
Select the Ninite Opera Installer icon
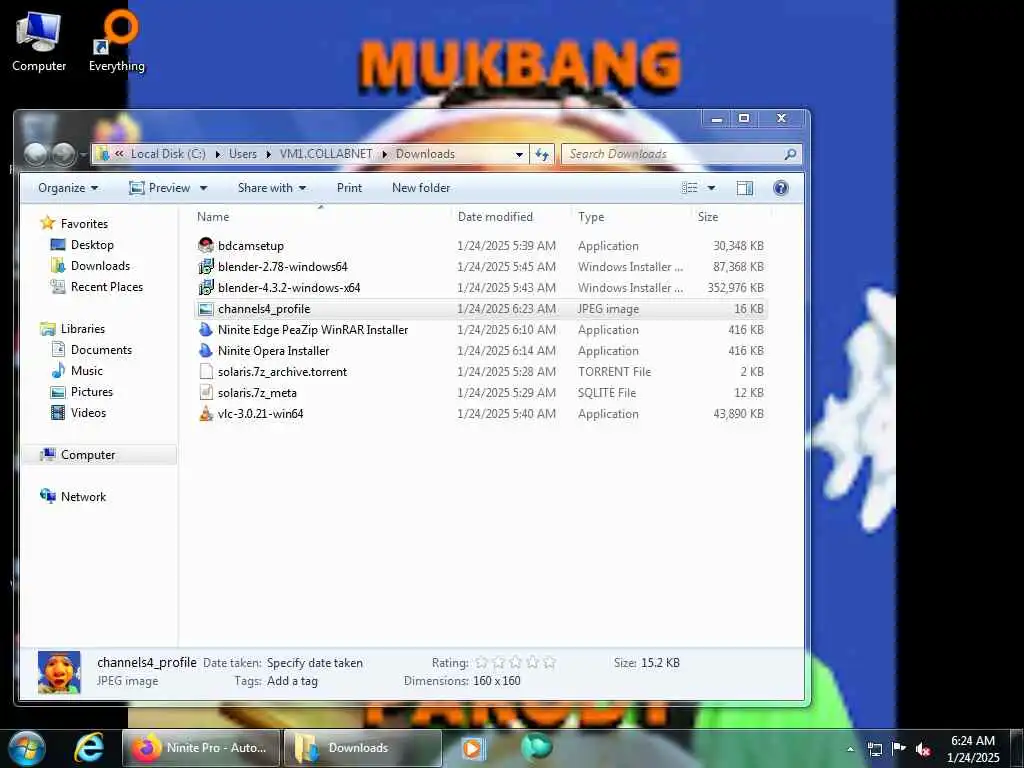point(206,351)
